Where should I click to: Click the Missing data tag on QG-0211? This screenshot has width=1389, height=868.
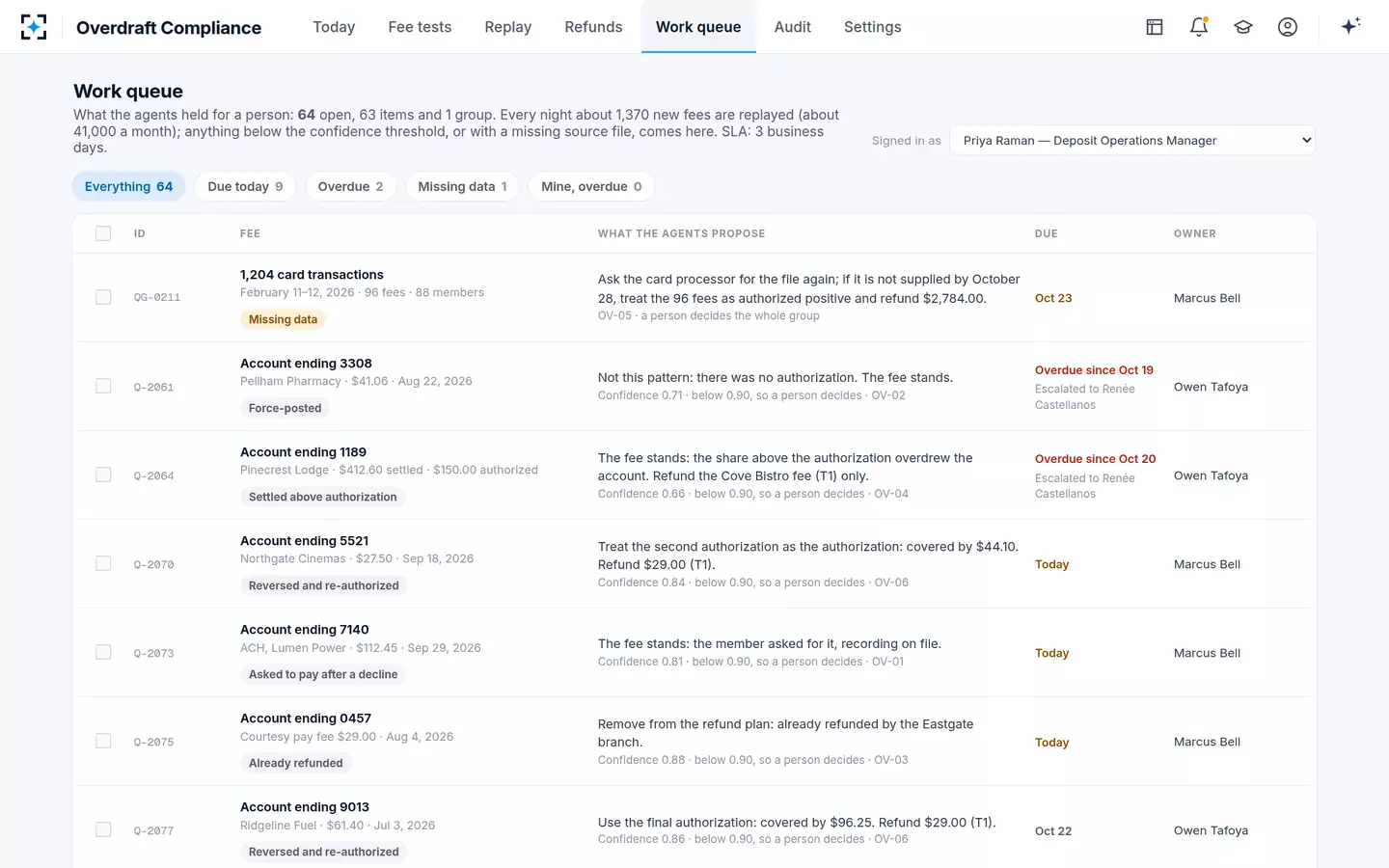coord(283,319)
